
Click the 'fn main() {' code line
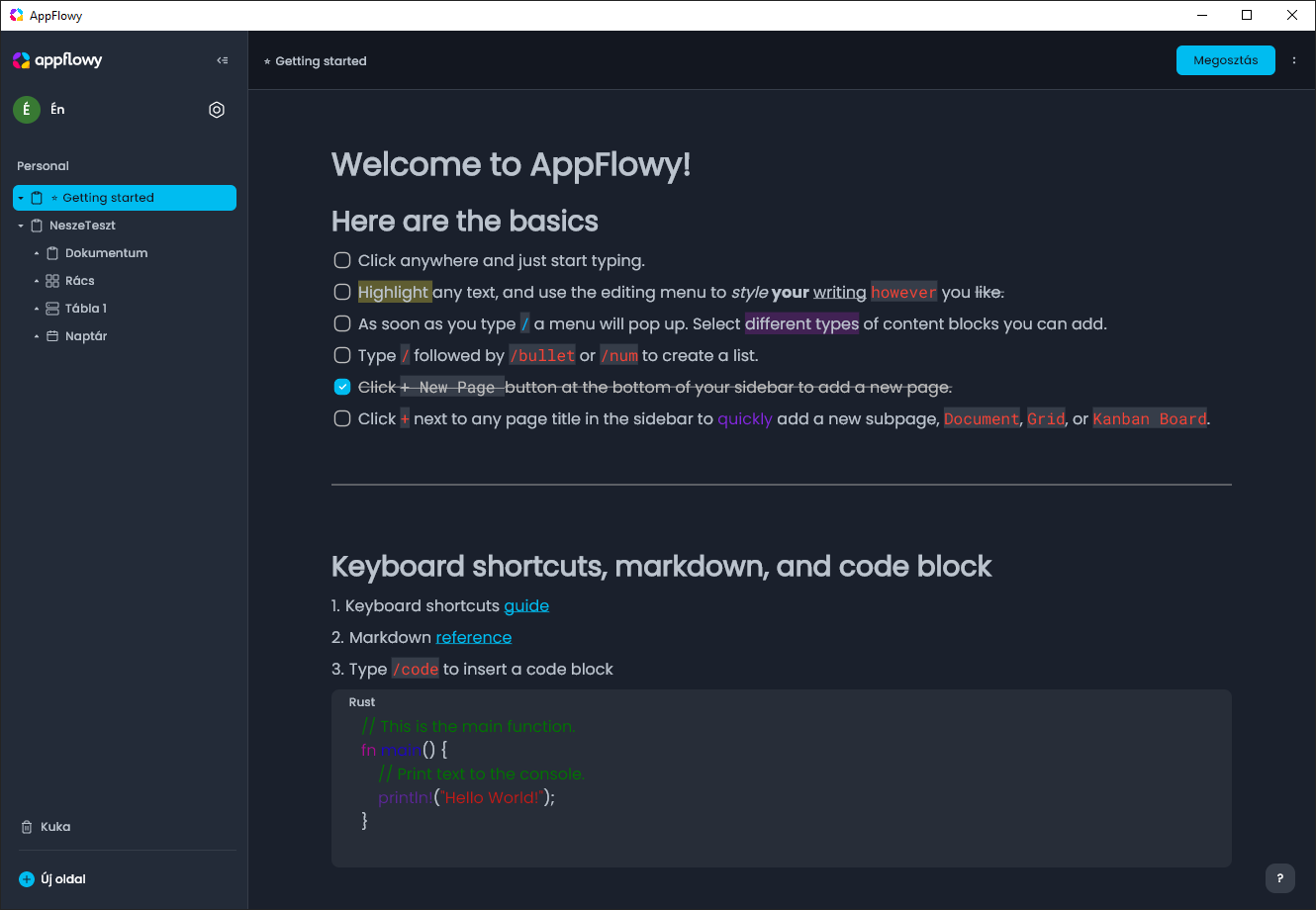point(405,750)
